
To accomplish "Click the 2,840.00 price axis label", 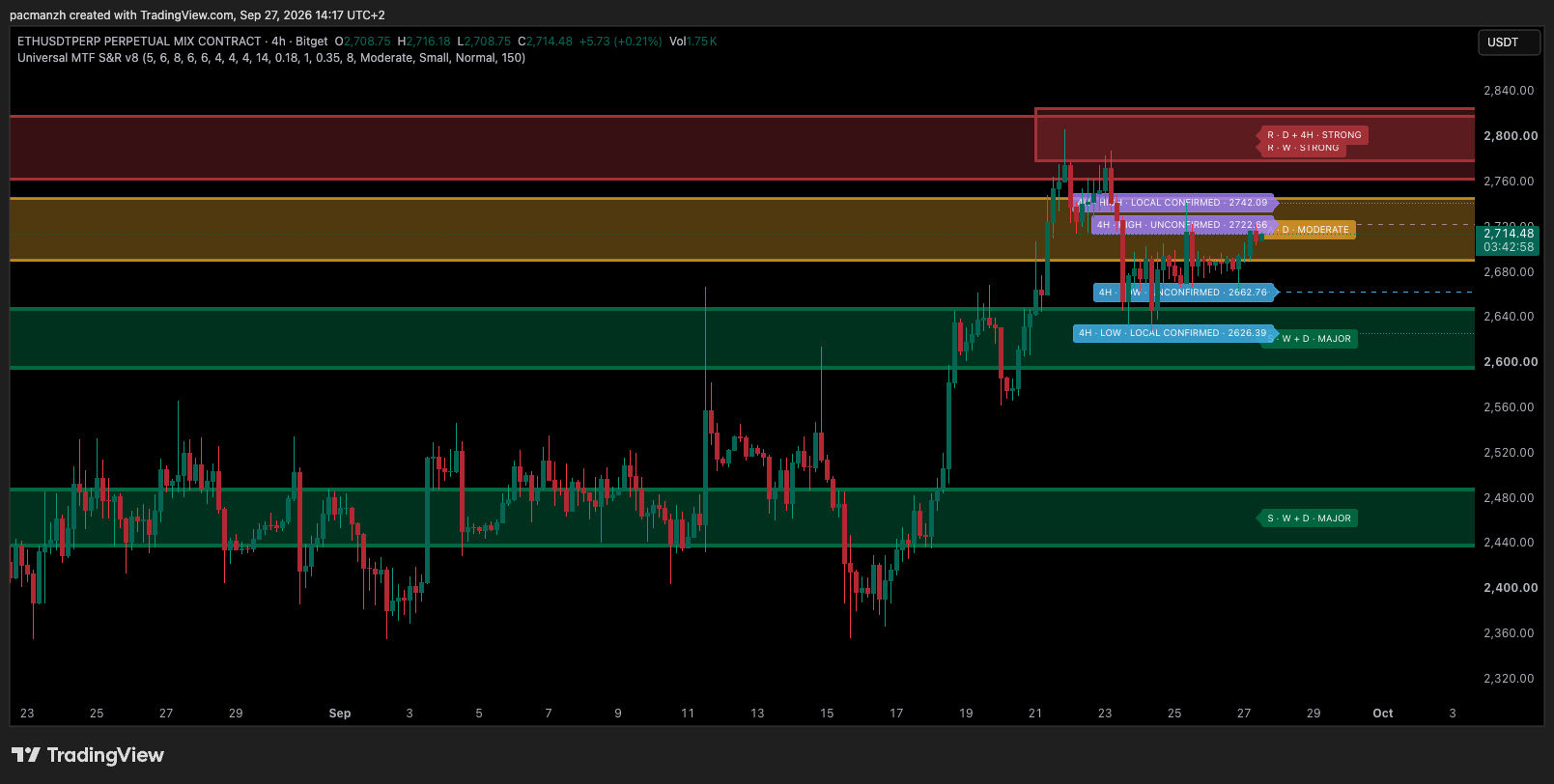I will tap(1509, 91).
